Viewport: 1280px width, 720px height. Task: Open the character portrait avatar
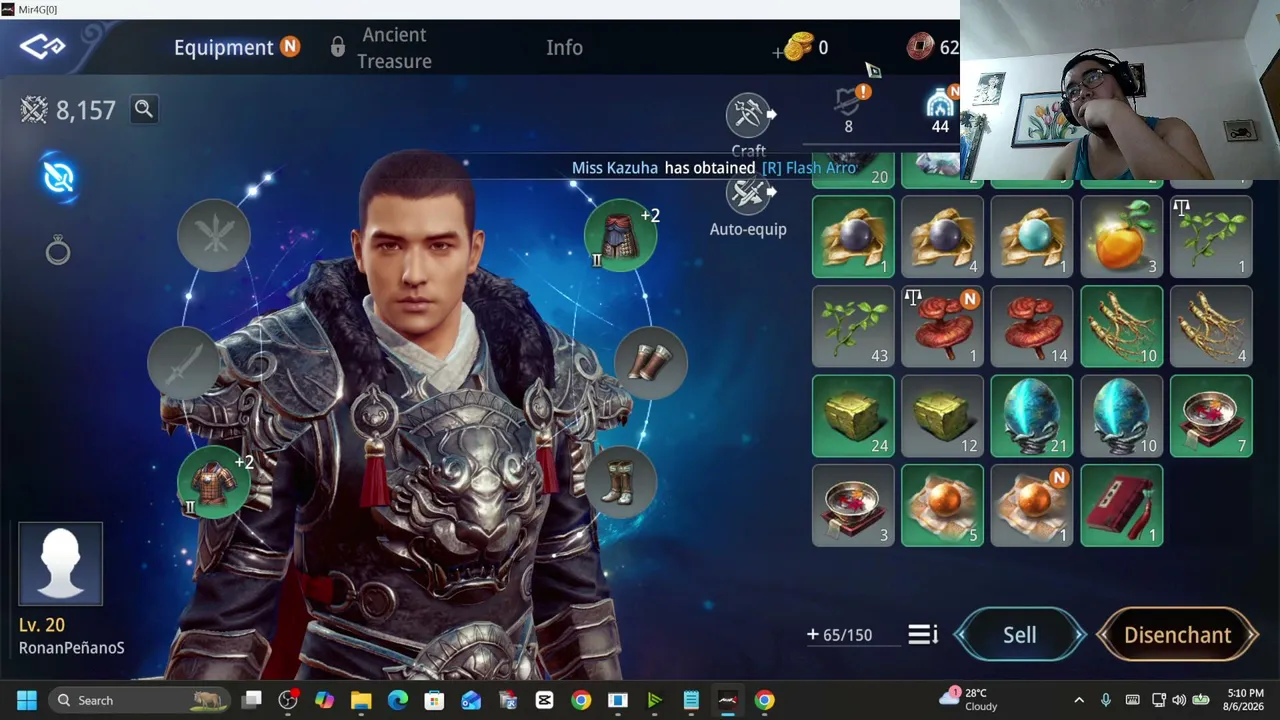60,564
